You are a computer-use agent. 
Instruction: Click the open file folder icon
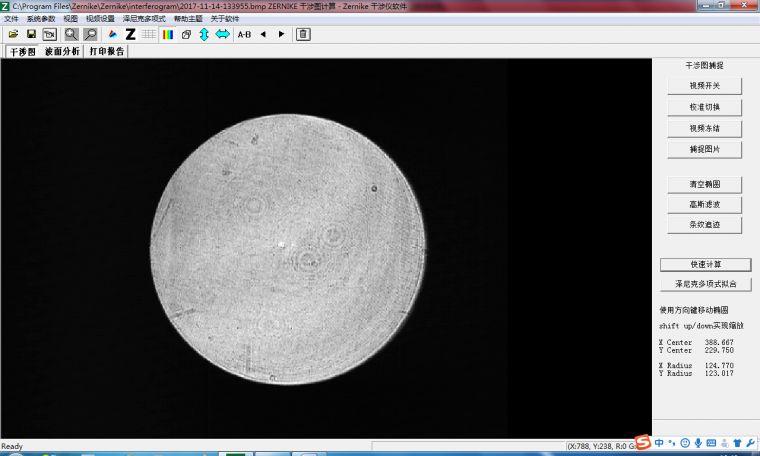point(13,34)
